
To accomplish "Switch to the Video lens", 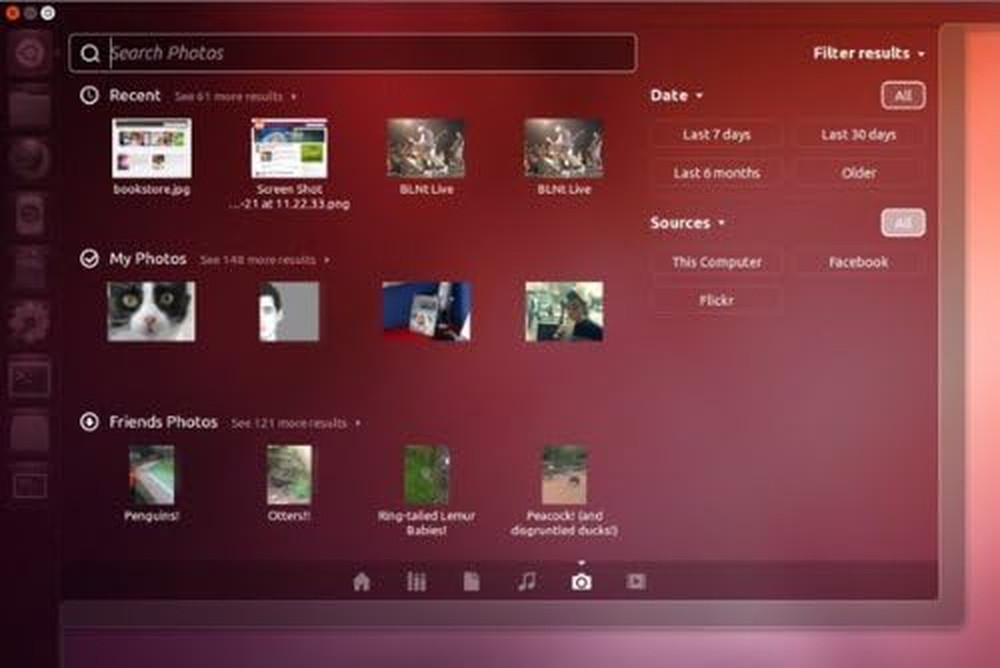I will [x=634, y=580].
